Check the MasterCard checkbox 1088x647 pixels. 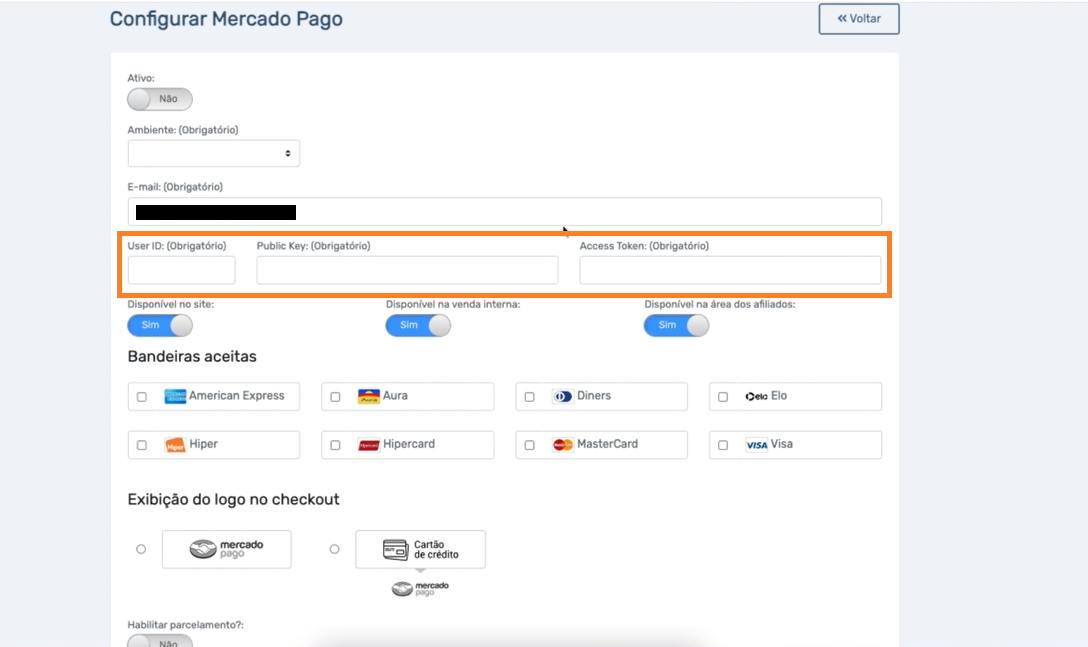529,445
